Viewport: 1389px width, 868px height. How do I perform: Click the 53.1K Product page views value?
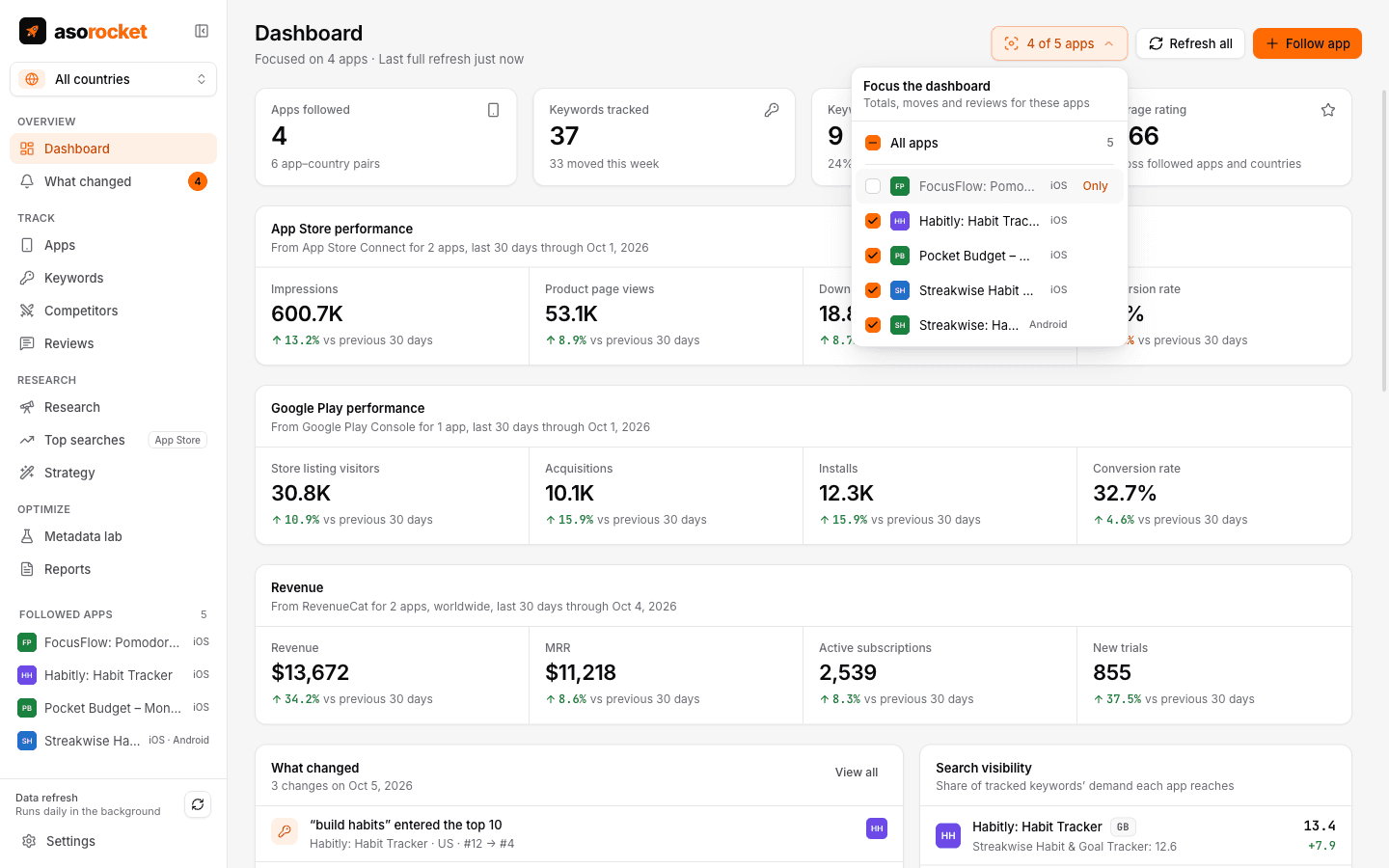tap(571, 314)
